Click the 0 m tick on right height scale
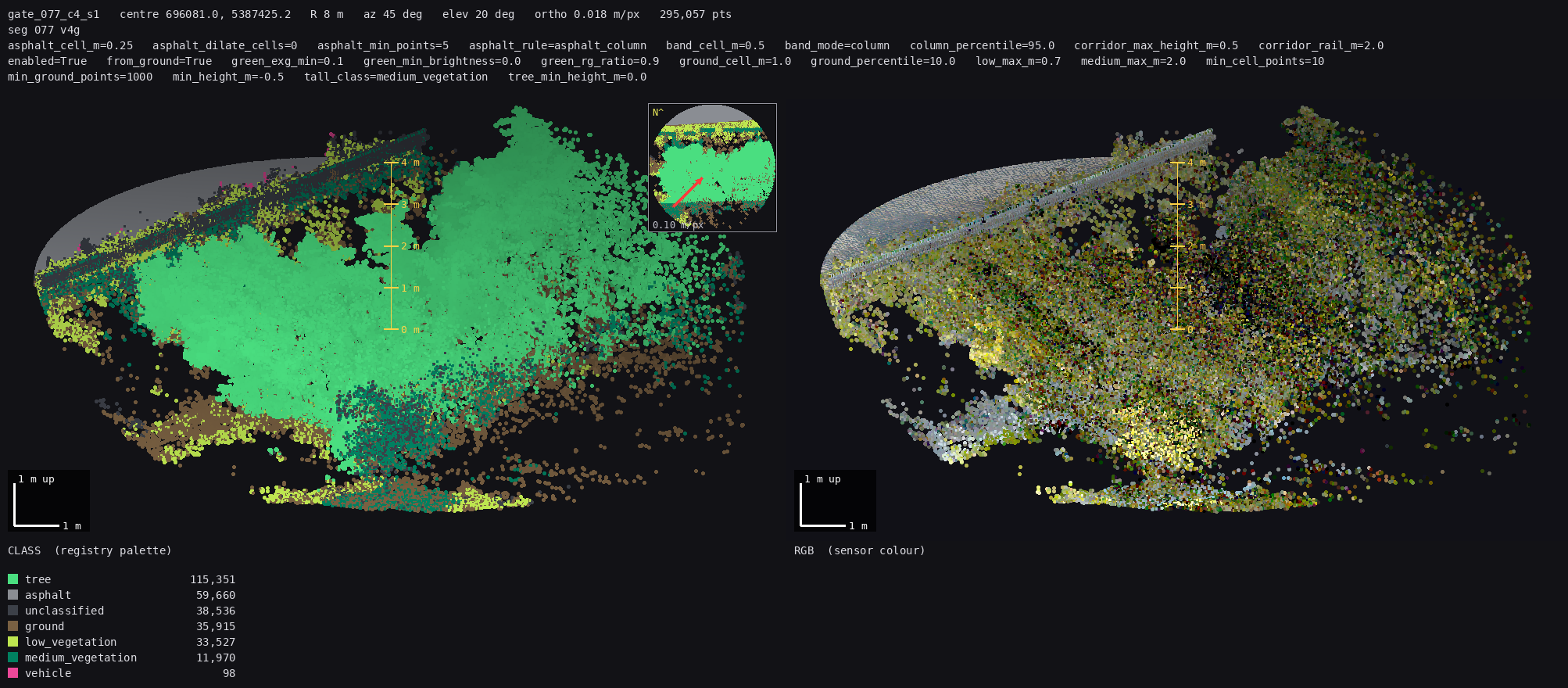The width and height of the screenshot is (1568, 688). point(1190,329)
